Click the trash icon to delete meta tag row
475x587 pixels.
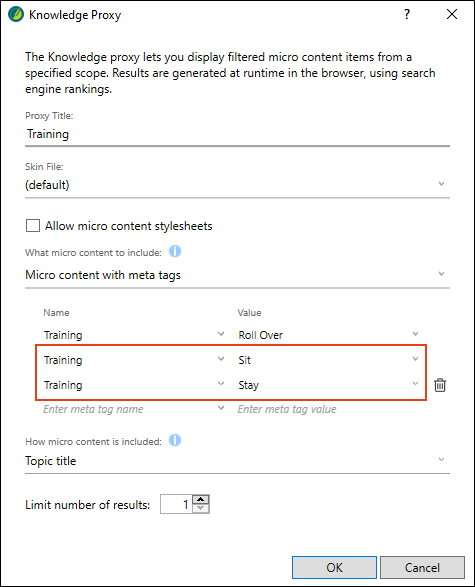click(440, 385)
